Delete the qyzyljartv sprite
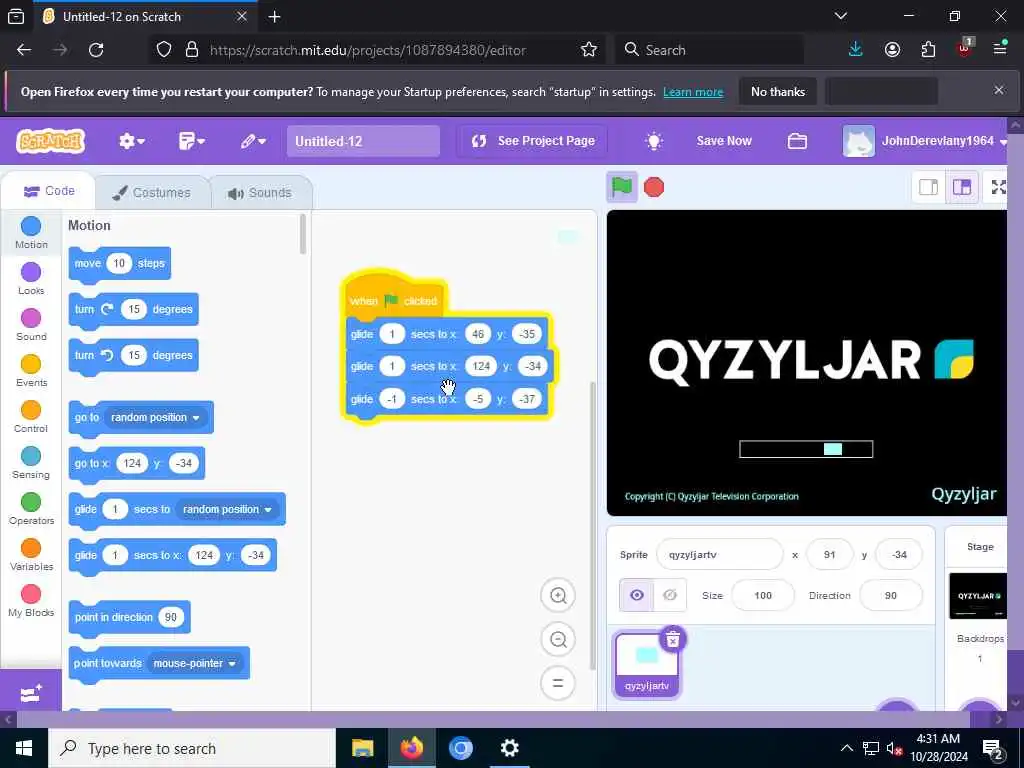 pyautogui.click(x=672, y=639)
